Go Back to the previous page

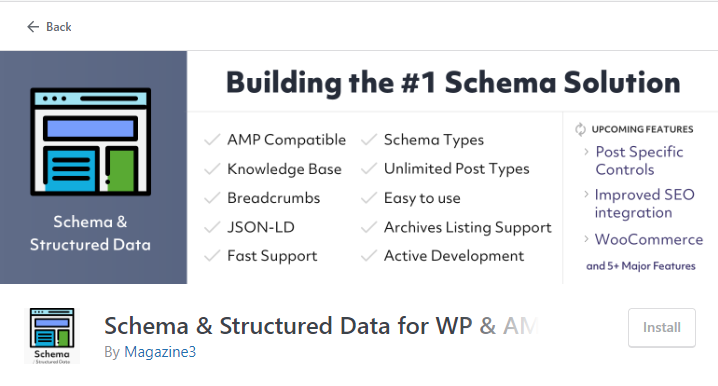tap(49, 27)
